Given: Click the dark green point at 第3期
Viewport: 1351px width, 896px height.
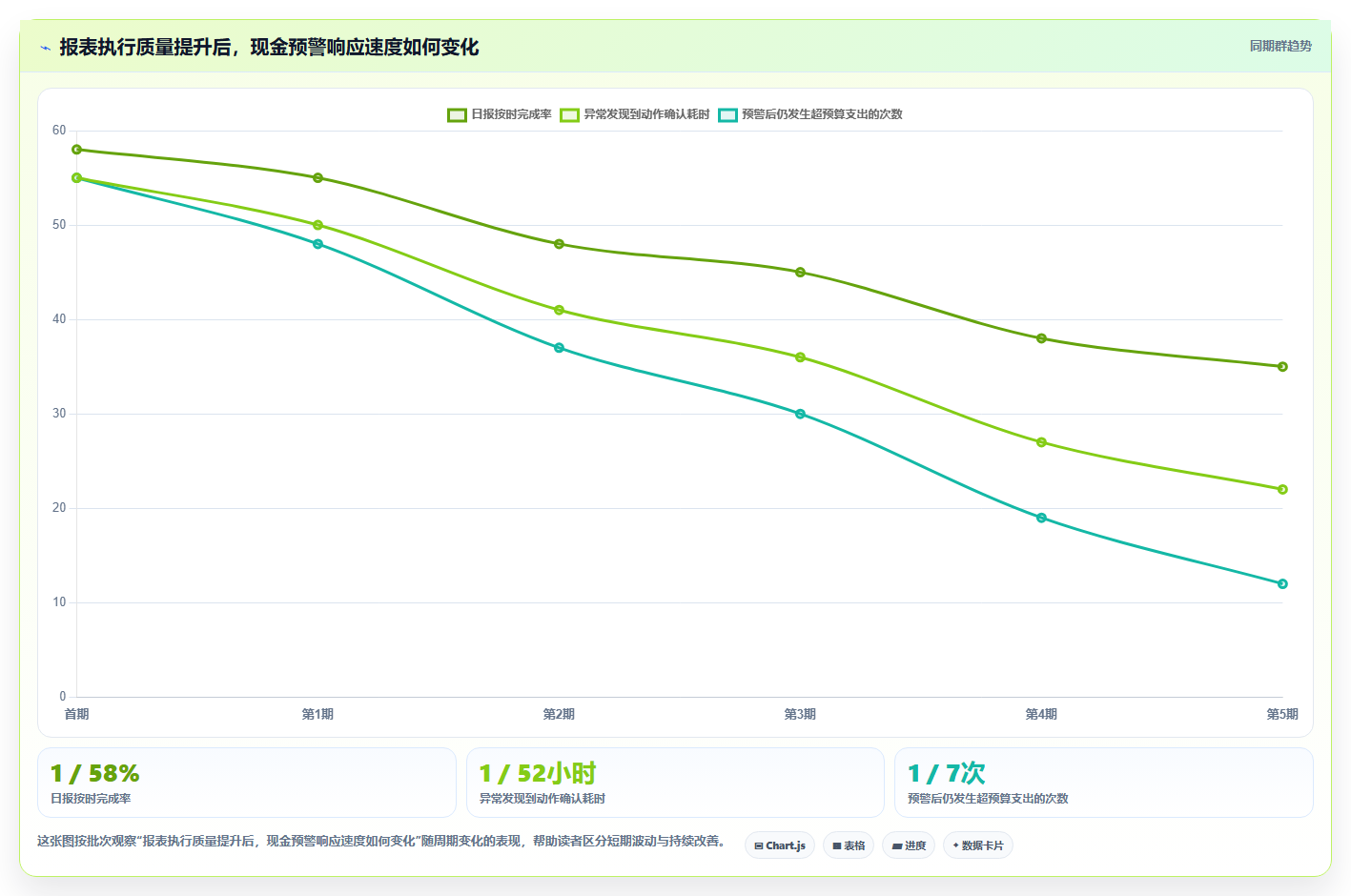Looking at the screenshot, I should (x=801, y=273).
